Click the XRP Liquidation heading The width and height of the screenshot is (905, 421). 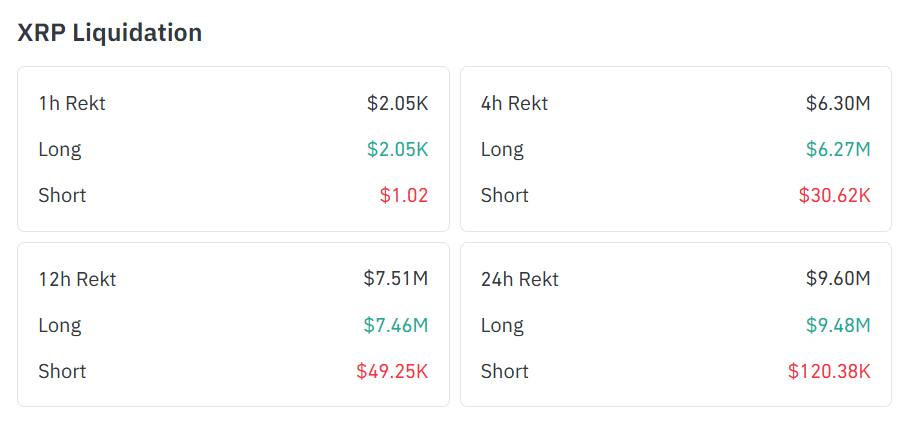[110, 33]
